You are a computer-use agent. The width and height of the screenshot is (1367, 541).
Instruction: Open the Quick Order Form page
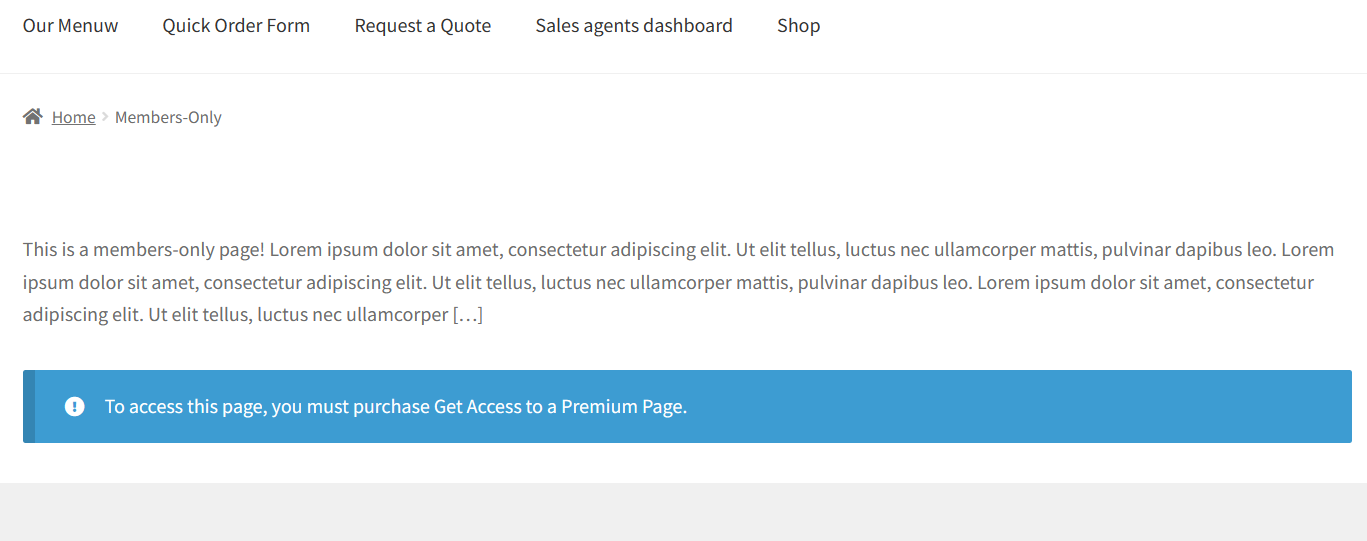coord(236,26)
